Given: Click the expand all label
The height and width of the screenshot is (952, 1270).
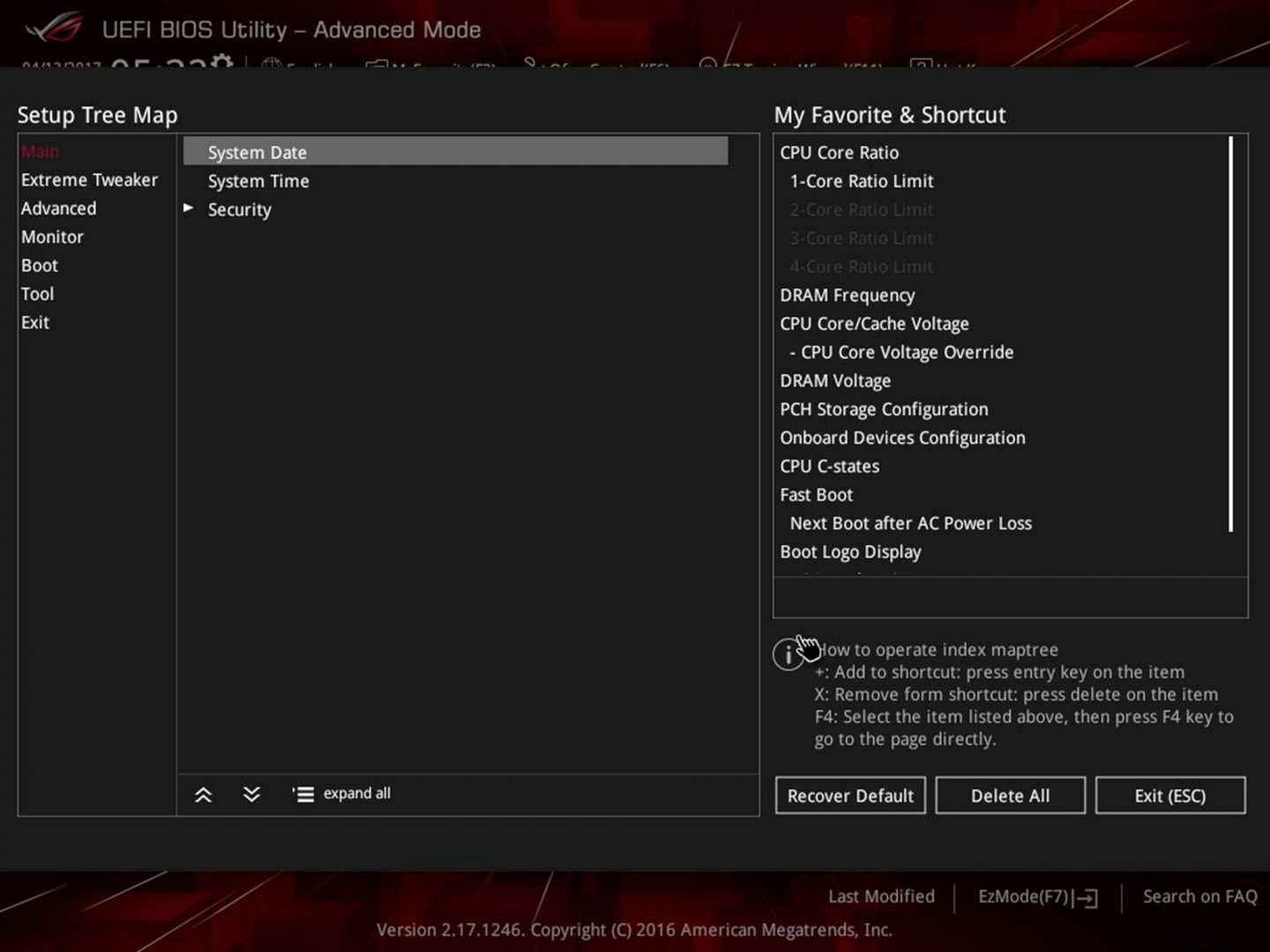Looking at the screenshot, I should 356,793.
